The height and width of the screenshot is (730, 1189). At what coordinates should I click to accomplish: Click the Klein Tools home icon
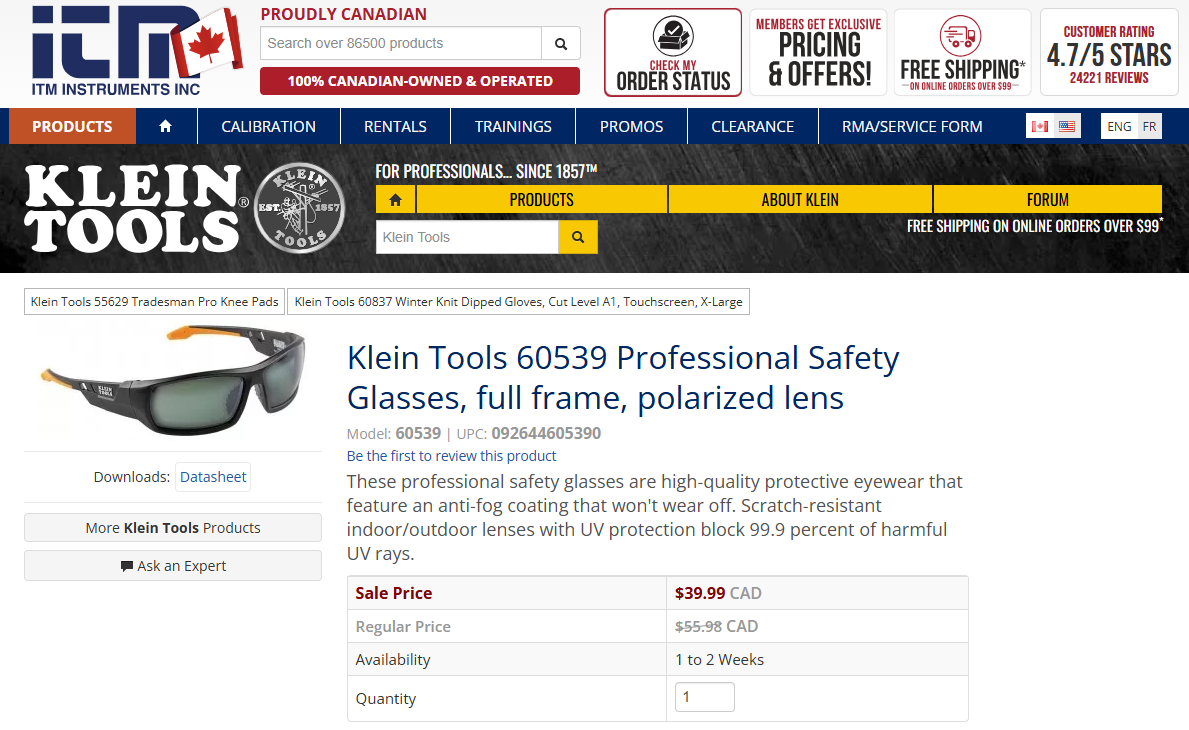coord(396,200)
